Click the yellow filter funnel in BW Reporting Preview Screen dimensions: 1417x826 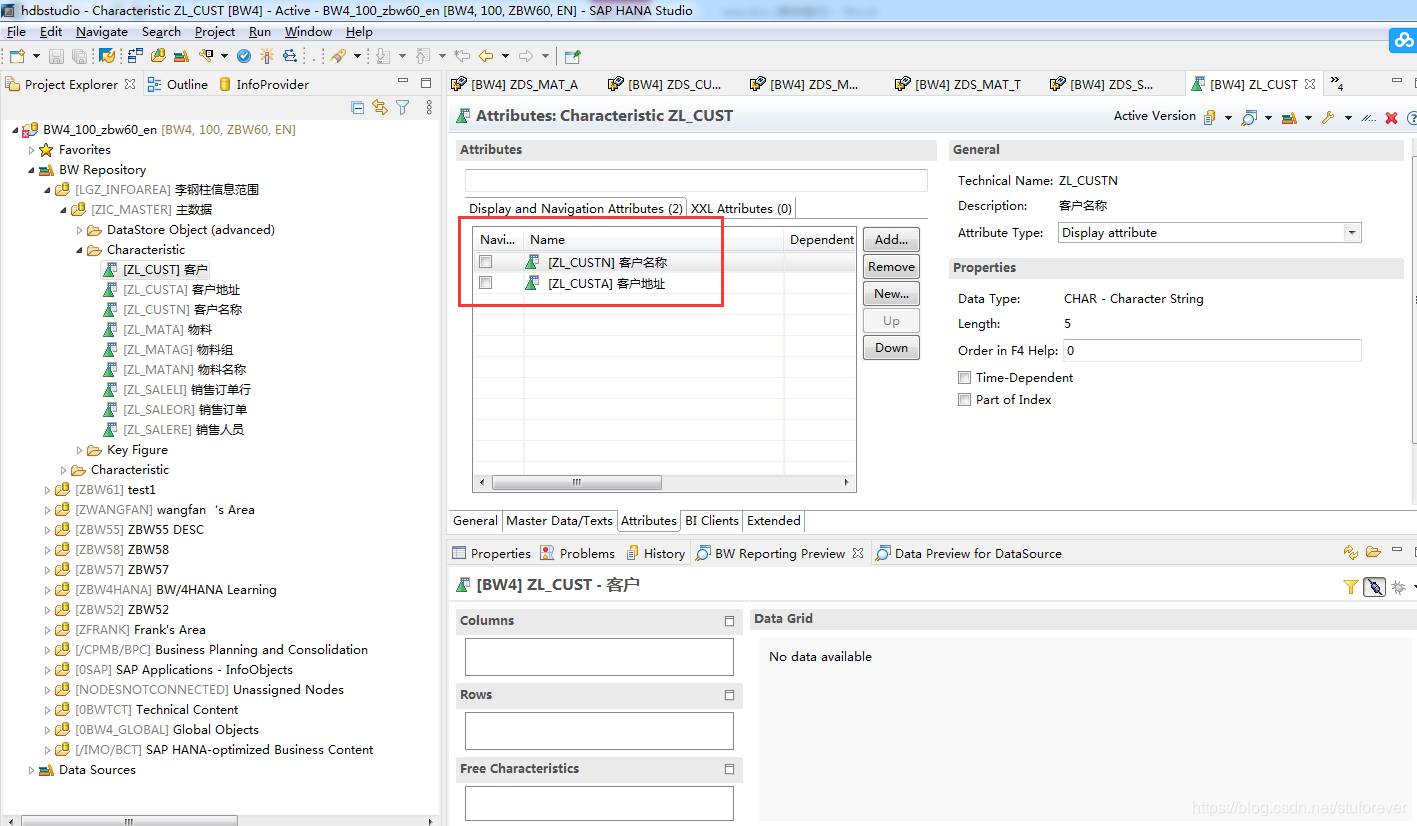(x=1351, y=587)
